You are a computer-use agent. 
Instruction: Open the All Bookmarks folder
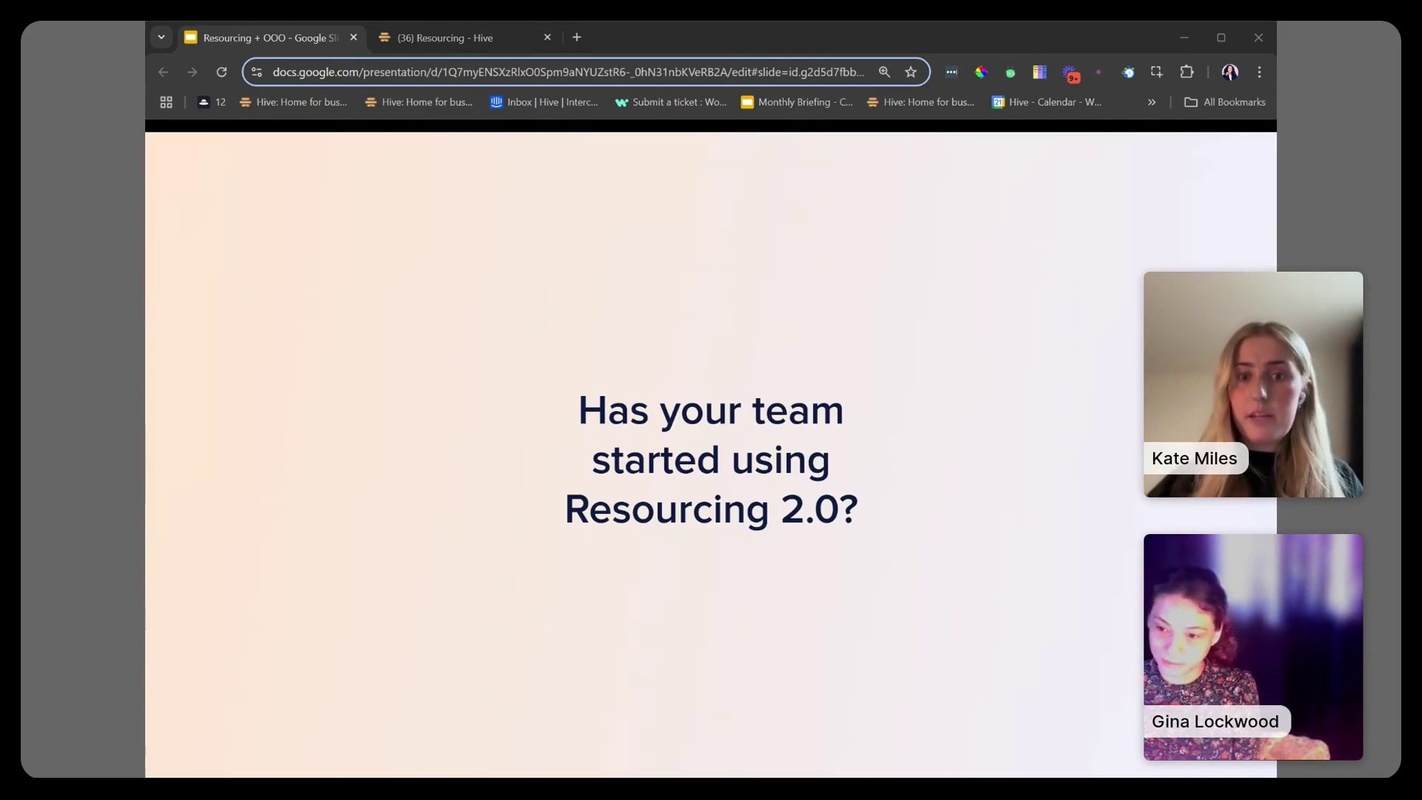click(x=1224, y=101)
